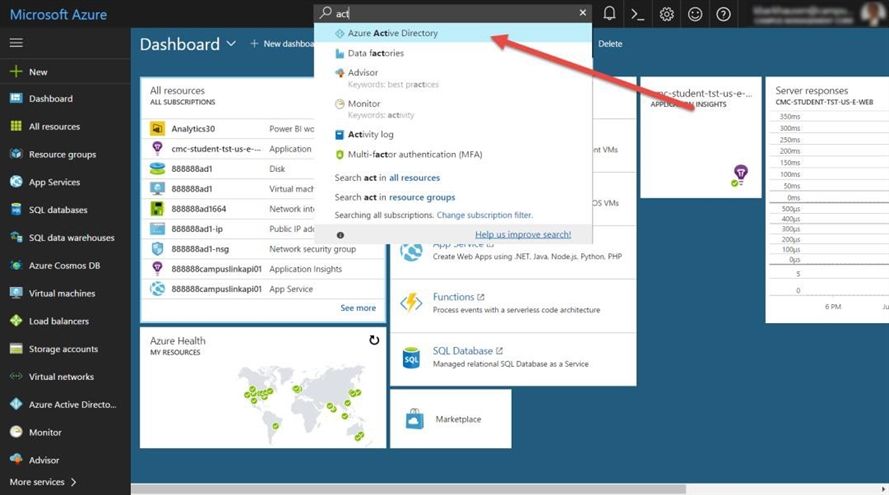Select Data factories search result

(x=453, y=53)
